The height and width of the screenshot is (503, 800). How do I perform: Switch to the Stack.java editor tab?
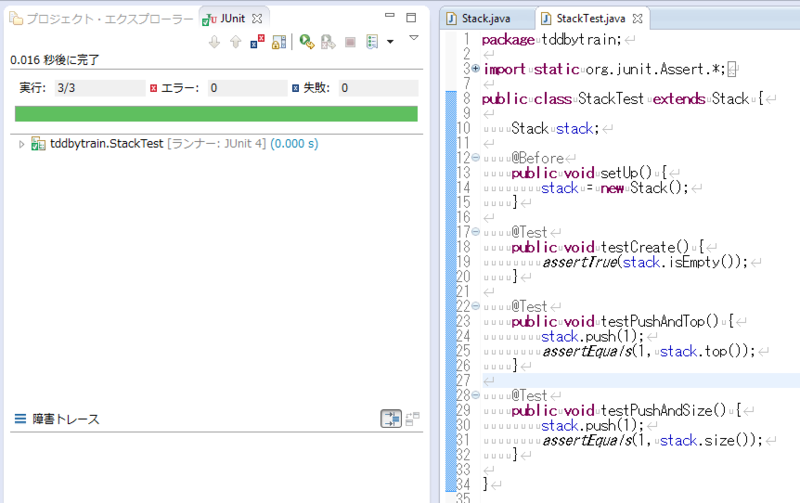[x=486, y=19]
